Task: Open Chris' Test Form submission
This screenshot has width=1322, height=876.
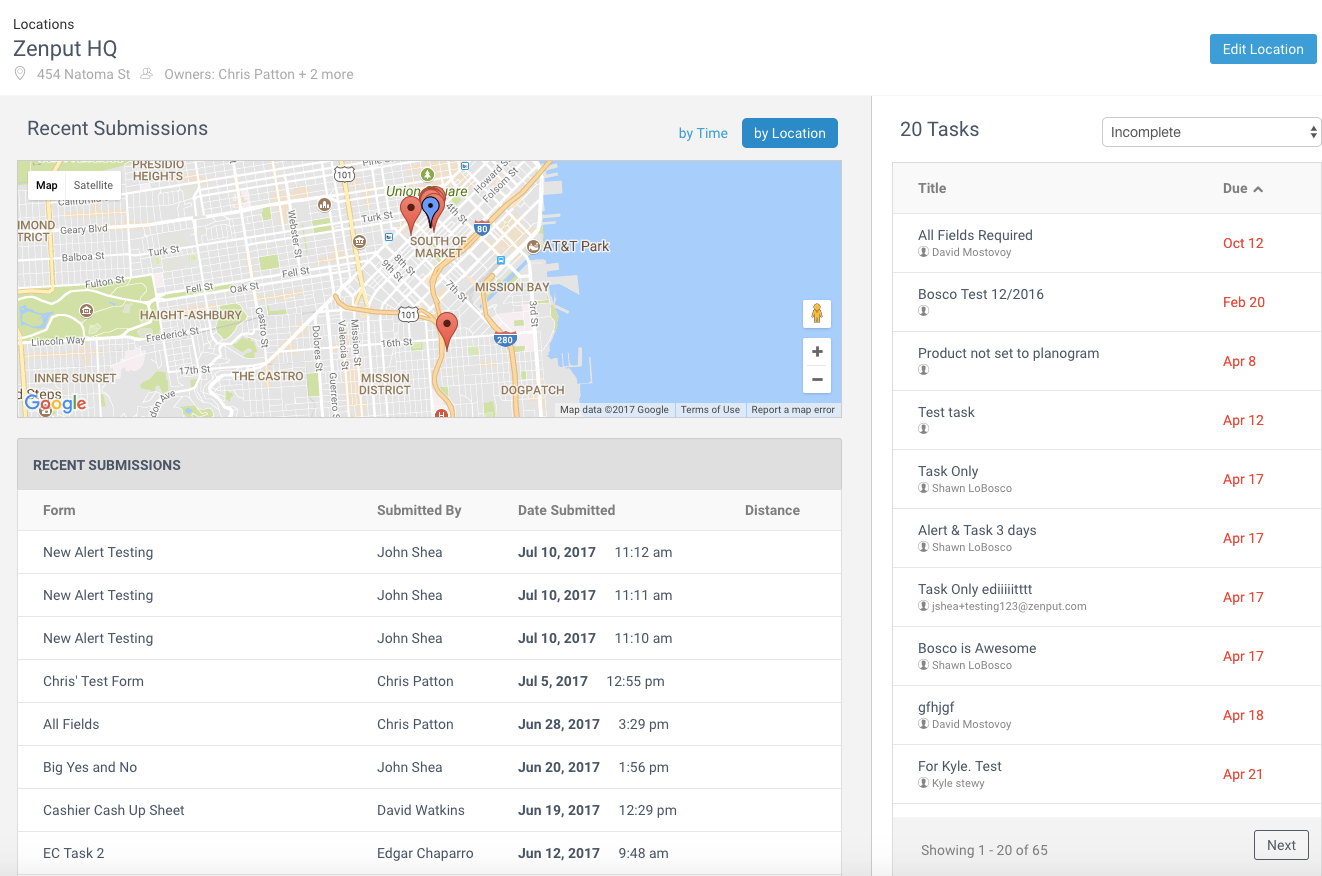Action: tap(429, 681)
